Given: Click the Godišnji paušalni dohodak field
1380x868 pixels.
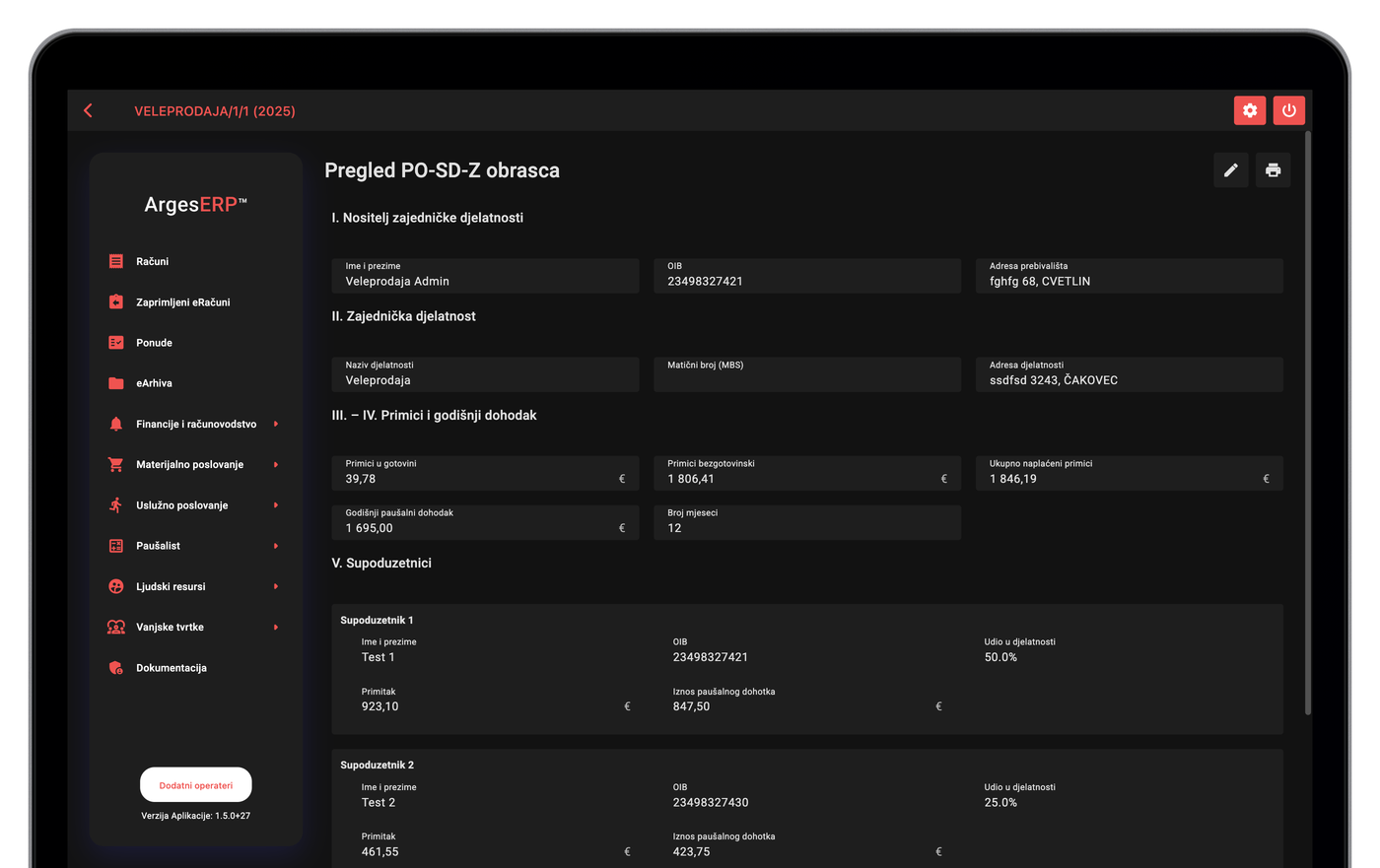Looking at the screenshot, I should pos(485,522).
